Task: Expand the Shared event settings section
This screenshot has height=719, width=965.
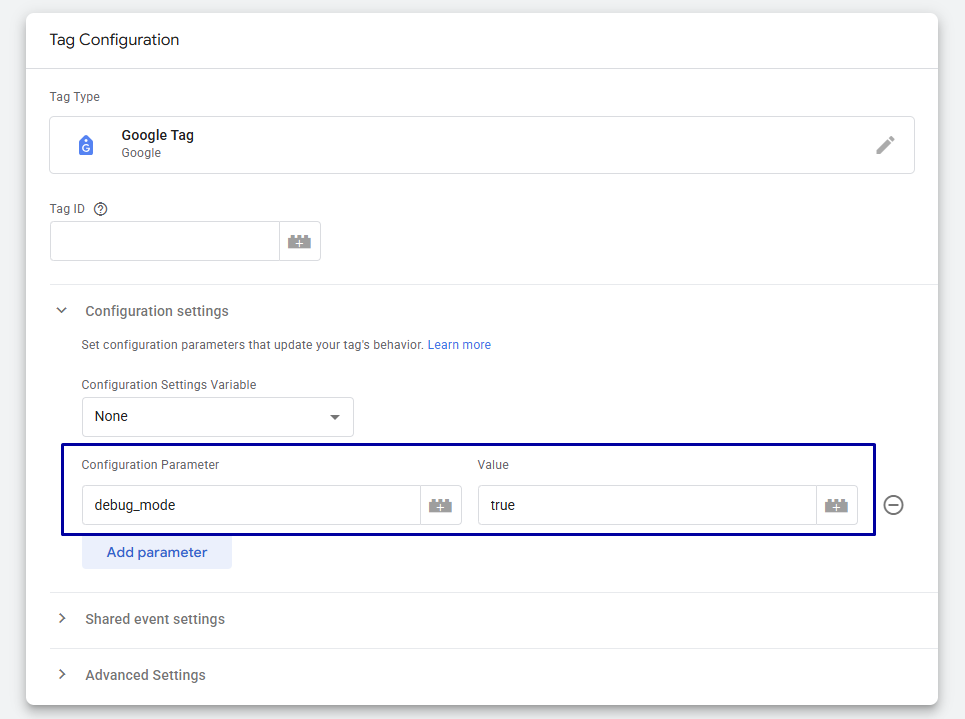Action: (62, 619)
